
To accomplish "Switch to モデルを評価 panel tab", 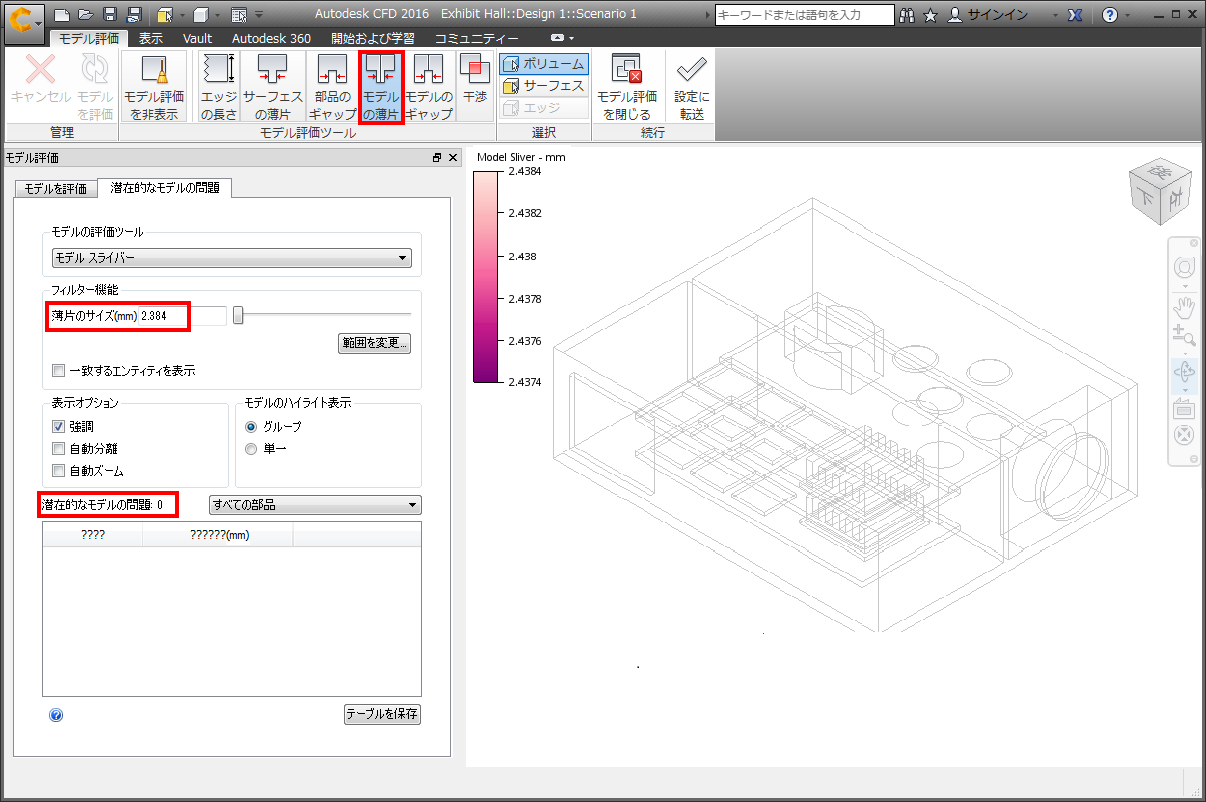I will (56, 189).
